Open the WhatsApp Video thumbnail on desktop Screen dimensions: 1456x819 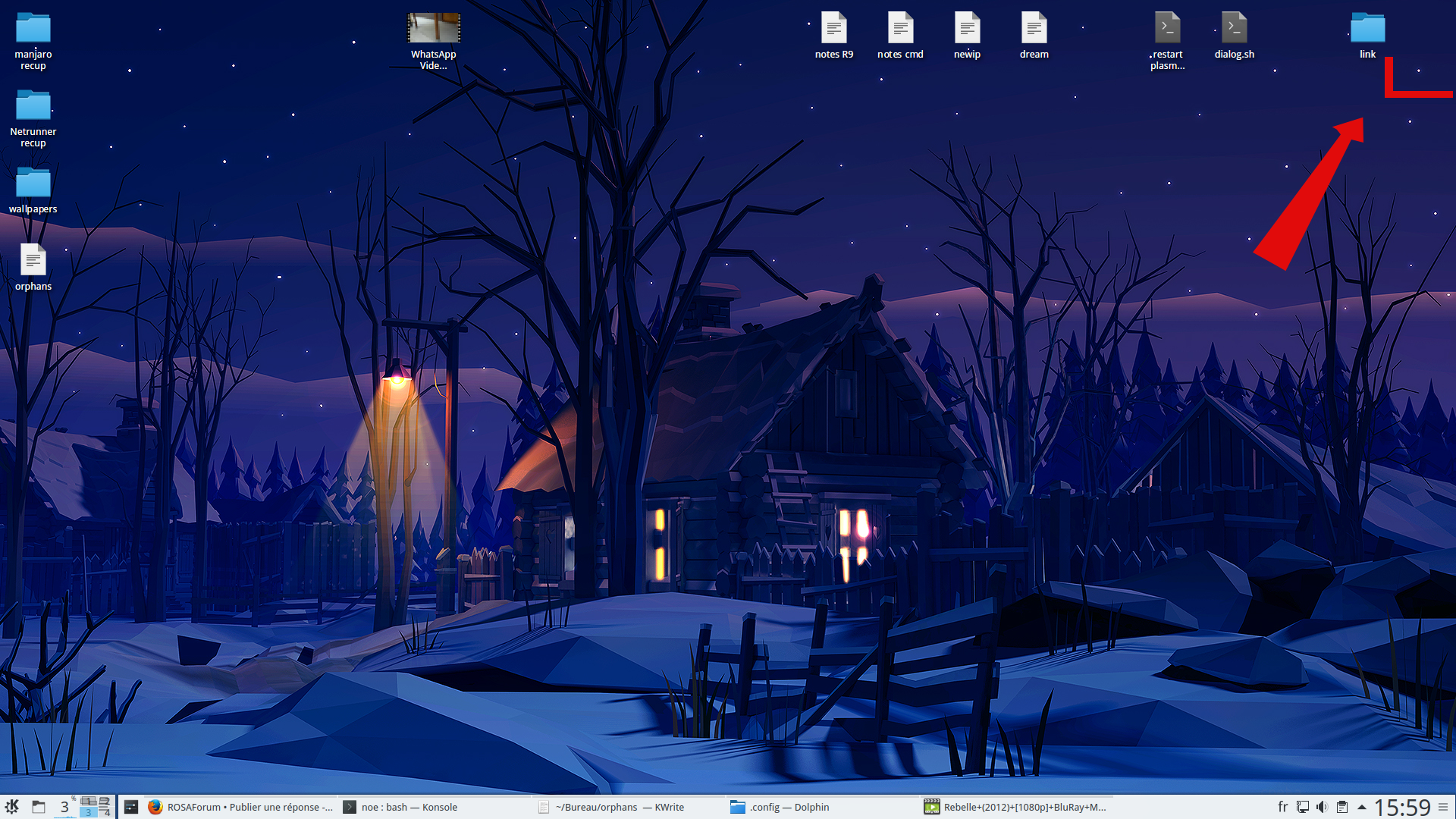tap(434, 29)
